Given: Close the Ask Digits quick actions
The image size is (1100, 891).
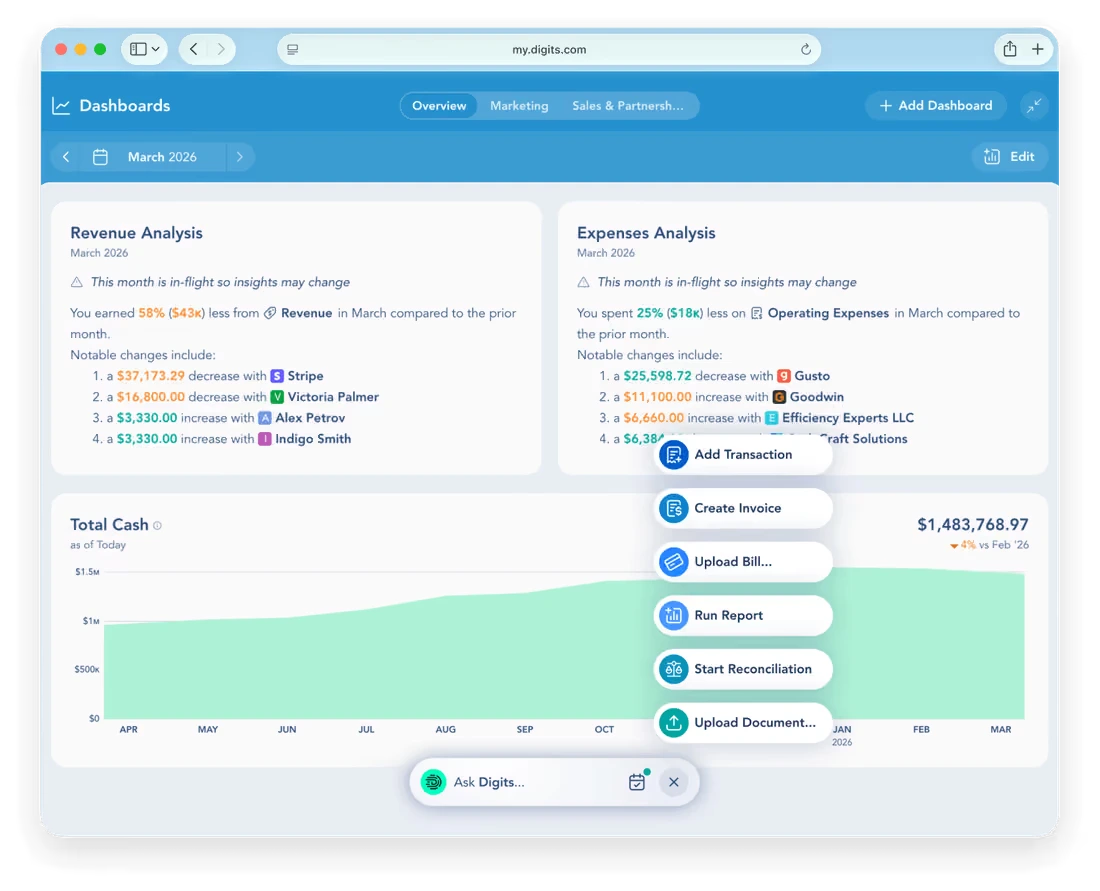Looking at the screenshot, I should pos(673,782).
